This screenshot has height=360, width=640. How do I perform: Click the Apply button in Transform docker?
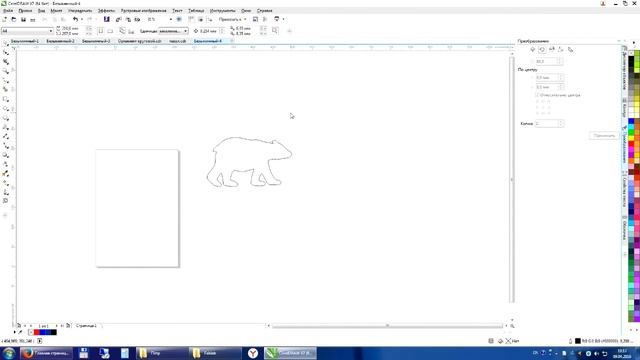604,136
